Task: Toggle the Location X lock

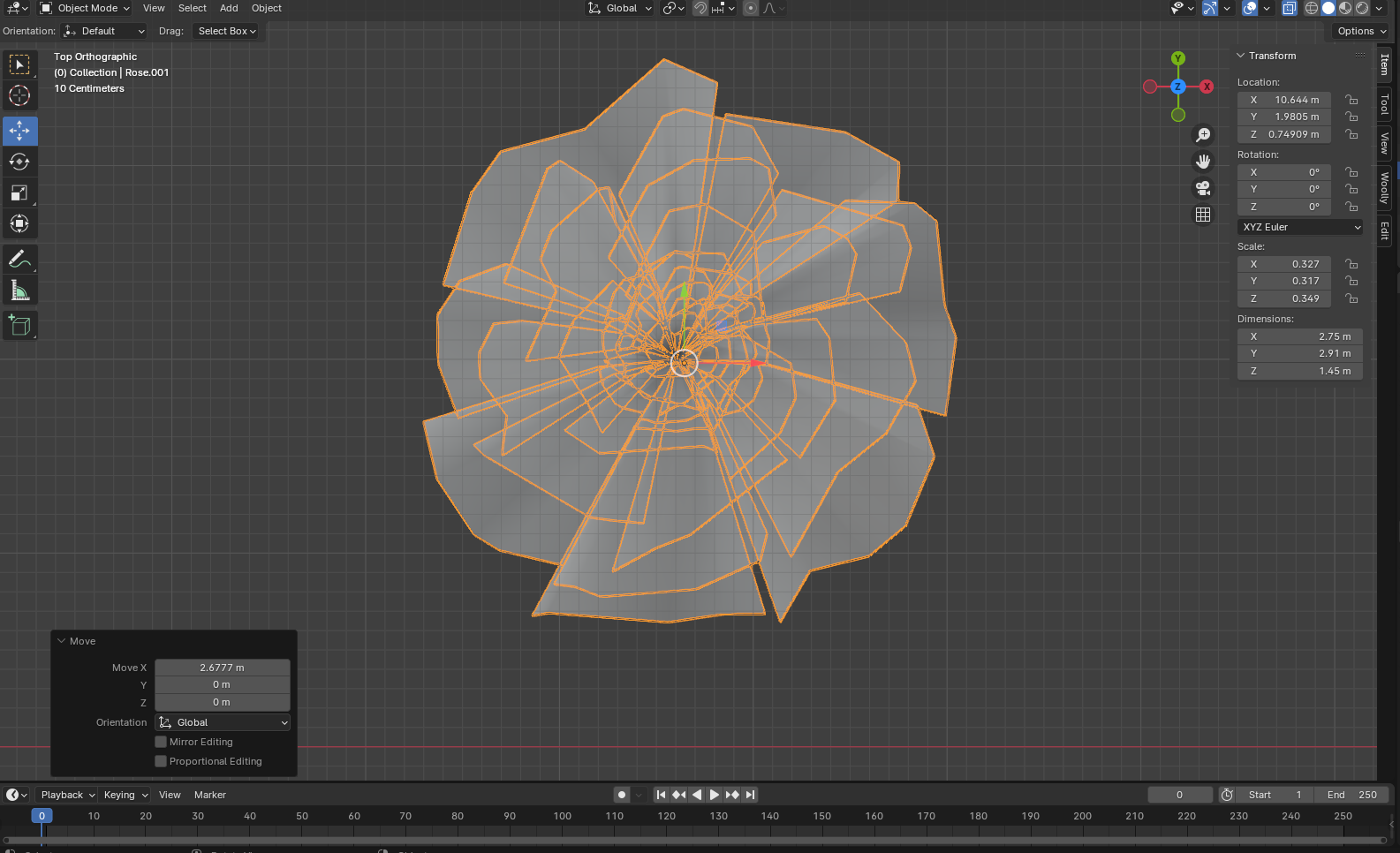Action: coord(1351,100)
